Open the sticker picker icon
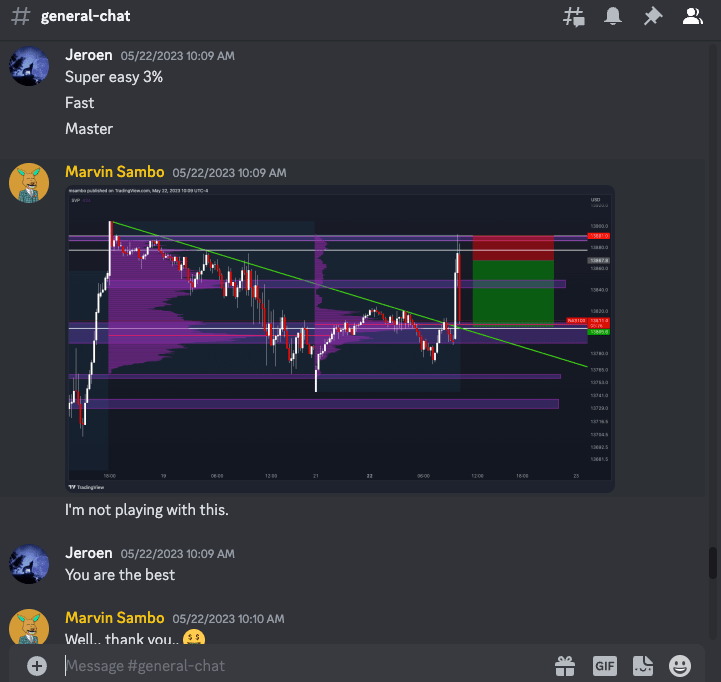 [642, 665]
